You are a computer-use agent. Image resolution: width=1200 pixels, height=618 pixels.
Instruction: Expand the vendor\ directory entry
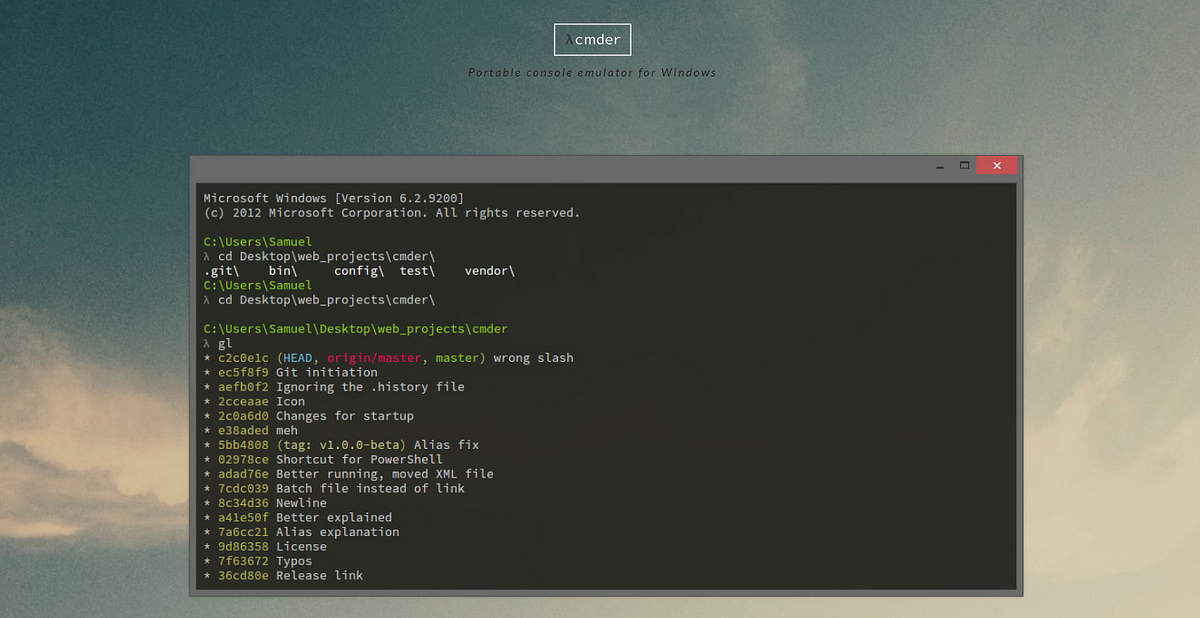[489, 270]
